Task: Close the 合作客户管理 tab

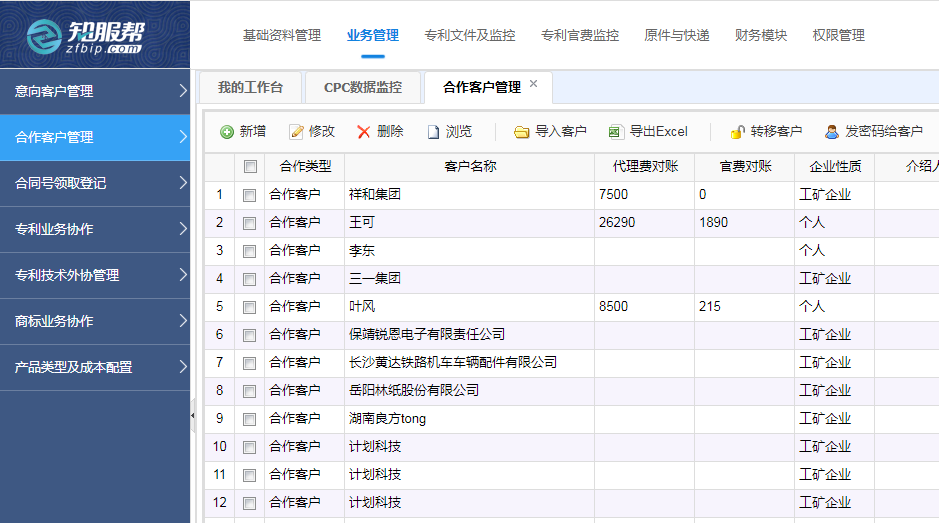Action: click(x=534, y=84)
